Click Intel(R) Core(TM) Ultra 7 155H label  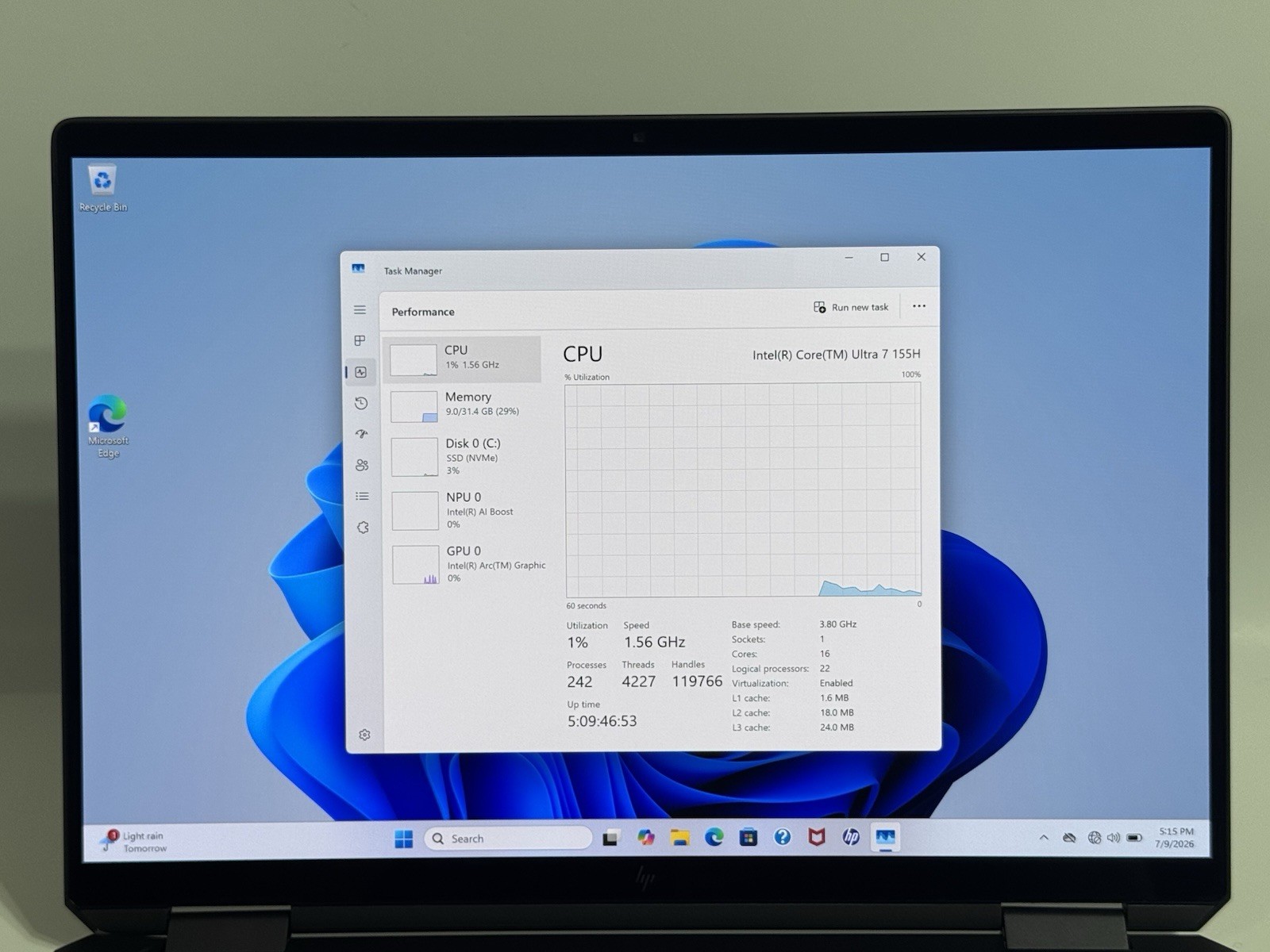837,354
